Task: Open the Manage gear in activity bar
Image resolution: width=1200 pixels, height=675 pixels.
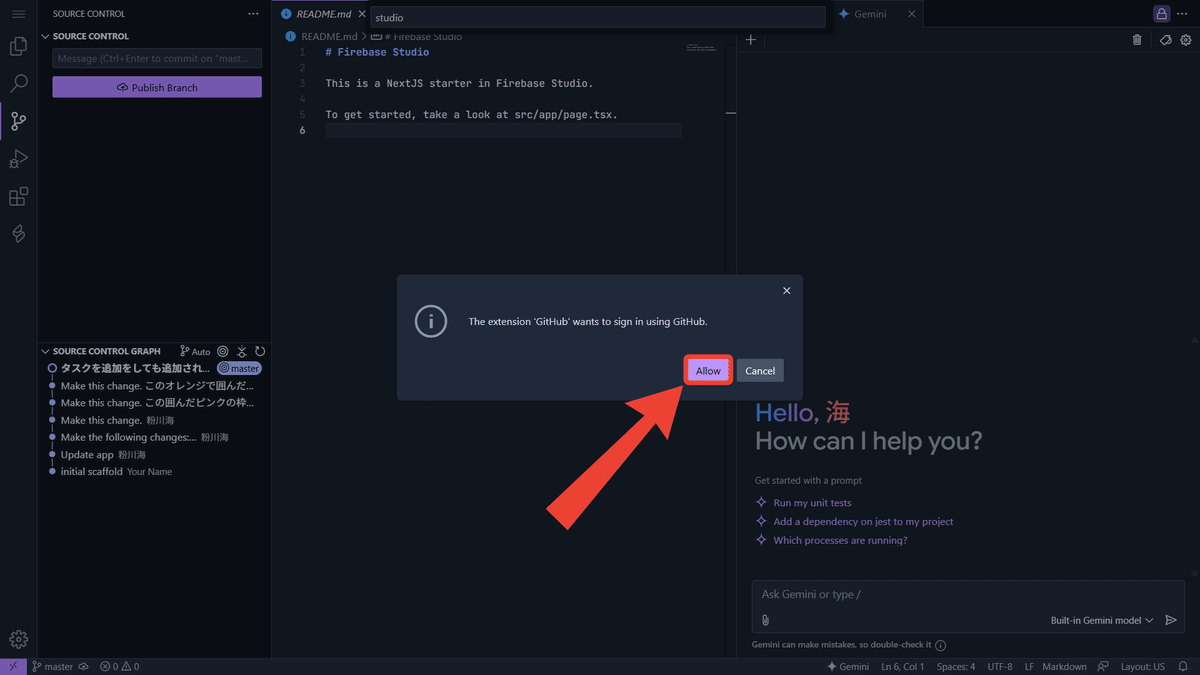Action: point(18,640)
